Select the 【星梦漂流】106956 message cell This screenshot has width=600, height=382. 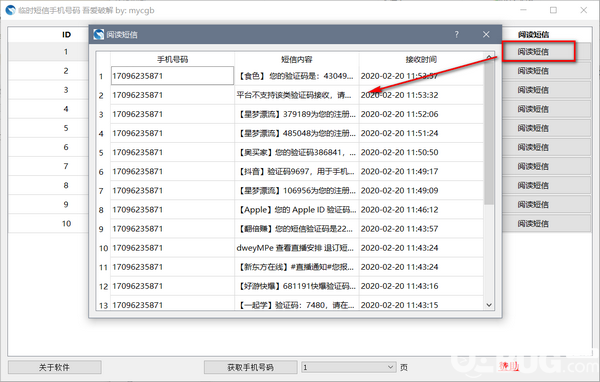click(297, 191)
